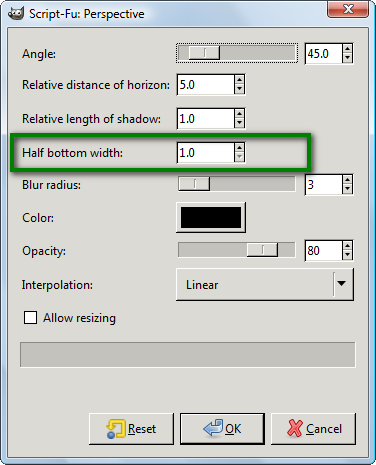Viewport: 376px width, 465px height.
Task: Confirm with the OK button
Action: [x=222, y=429]
